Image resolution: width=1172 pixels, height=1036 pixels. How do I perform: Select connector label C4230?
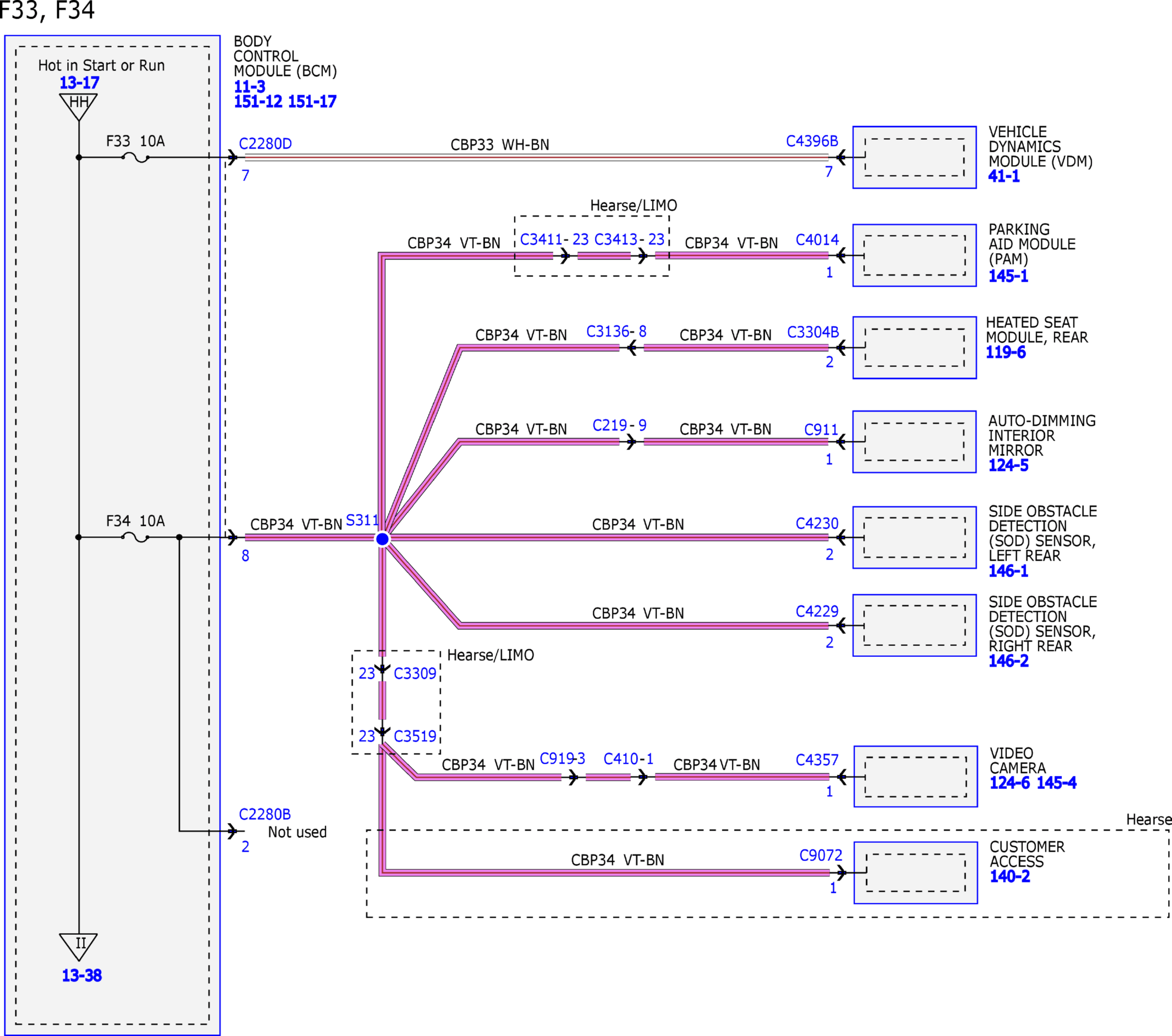(817, 523)
